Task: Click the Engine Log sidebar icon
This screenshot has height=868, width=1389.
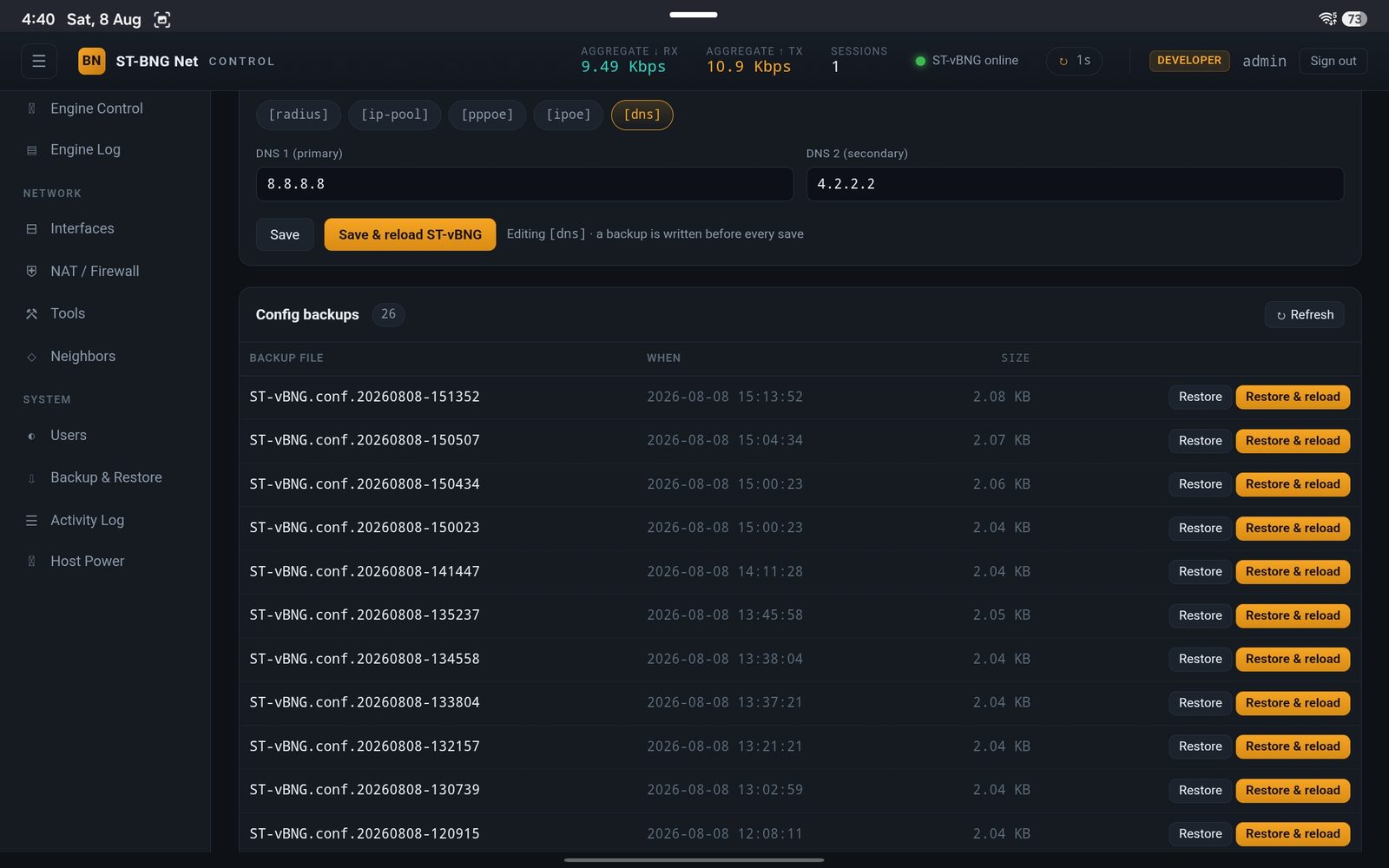Action: click(31, 150)
